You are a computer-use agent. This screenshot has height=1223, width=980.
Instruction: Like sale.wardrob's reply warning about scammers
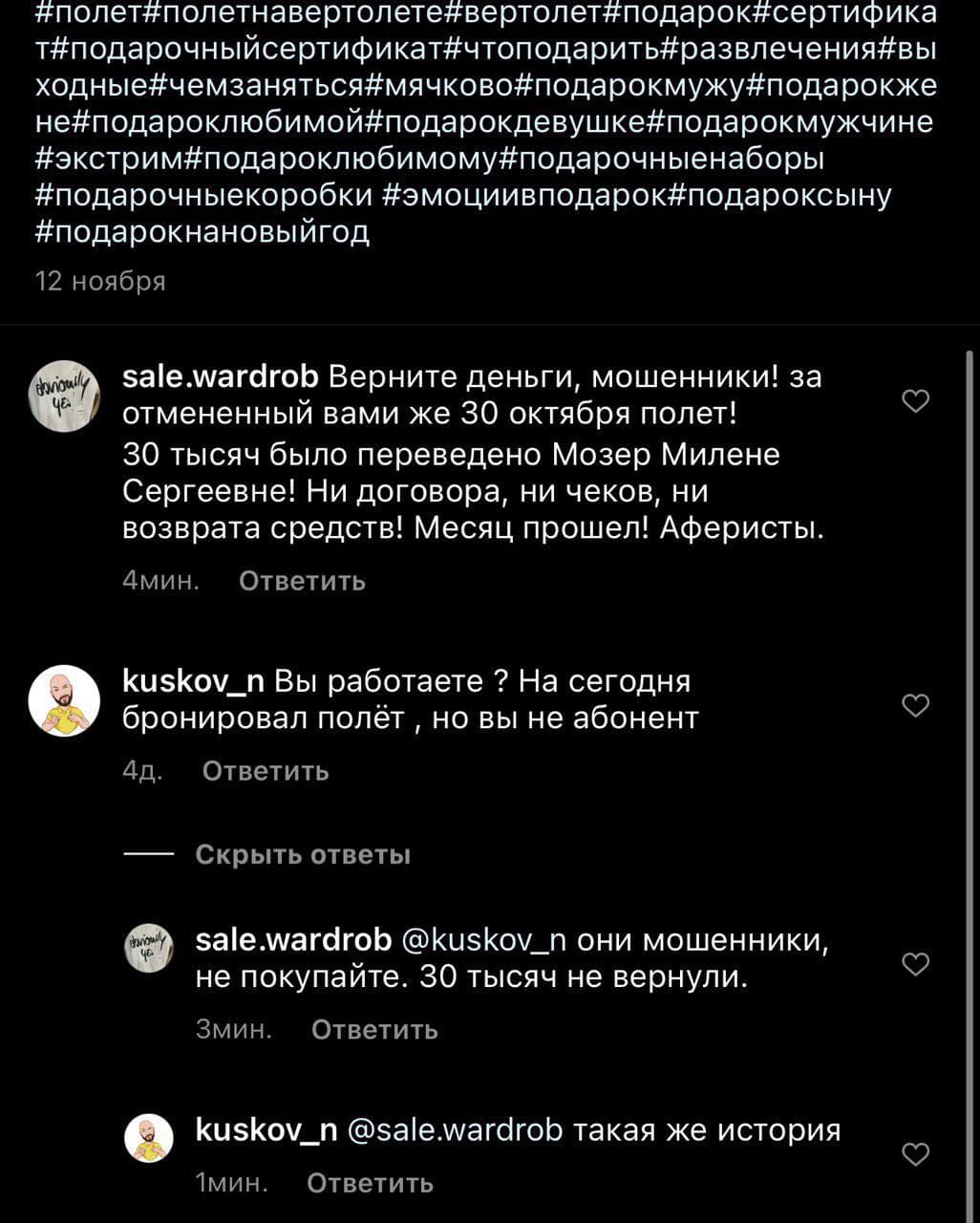pos(915,965)
